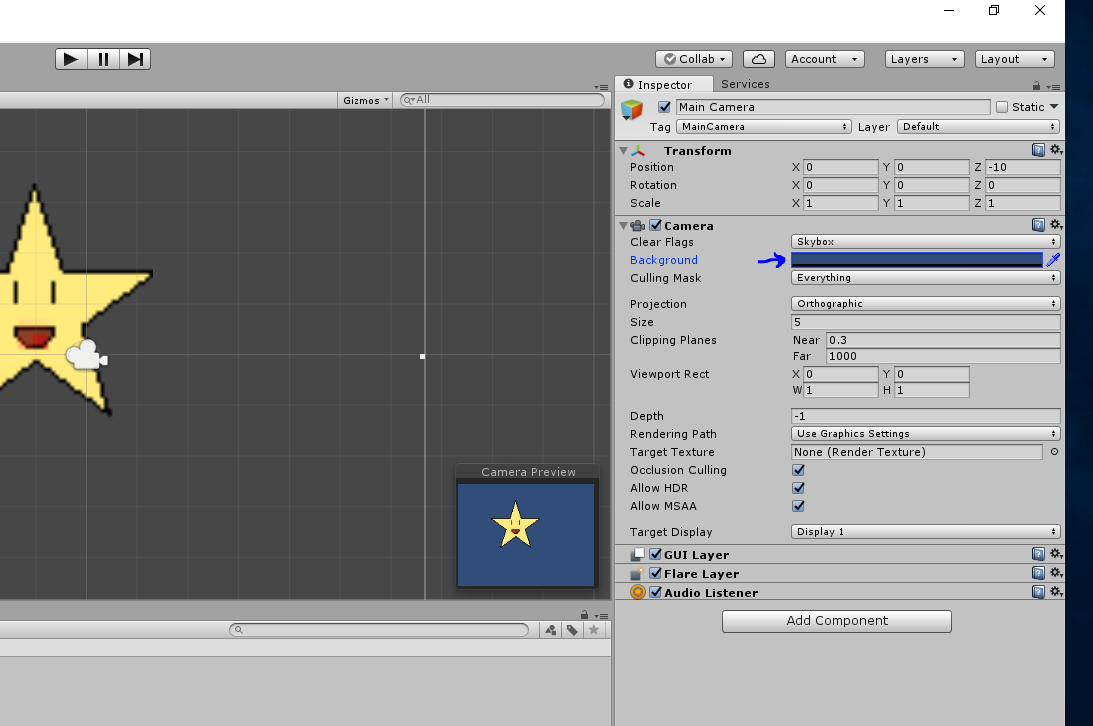Open the Target Display dropdown

[926, 532]
